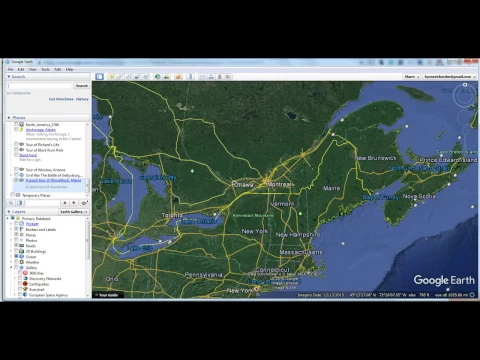The image size is (480, 360).
Task: Click the Record a Tour toolbar icon
Action: [x=146, y=77]
